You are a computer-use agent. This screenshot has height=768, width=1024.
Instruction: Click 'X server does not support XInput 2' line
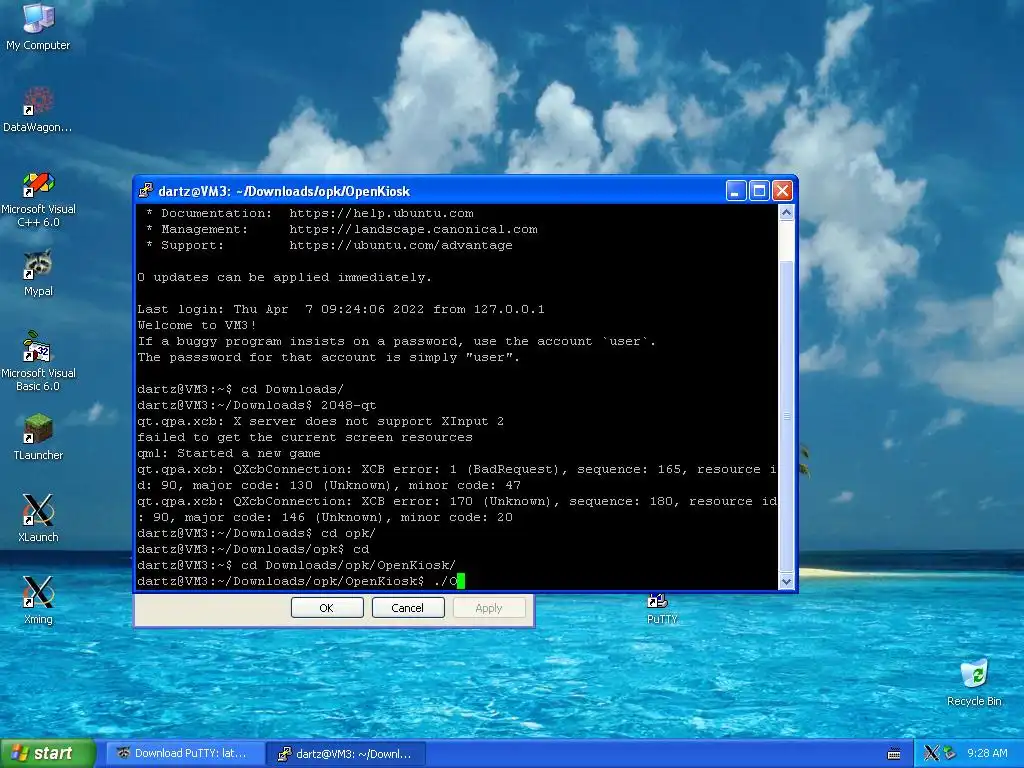click(x=321, y=421)
